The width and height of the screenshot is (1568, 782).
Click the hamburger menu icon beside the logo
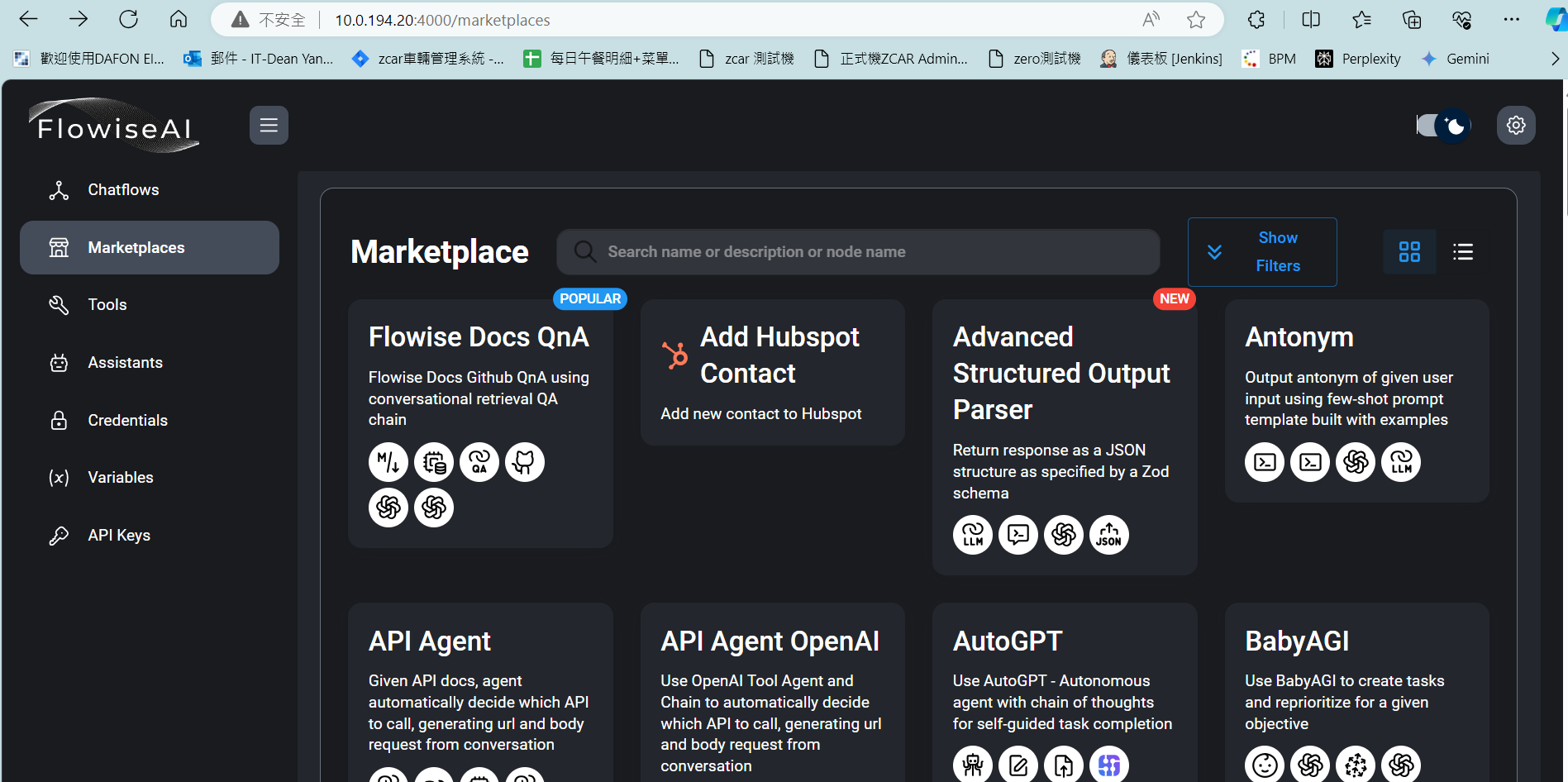click(x=269, y=126)
